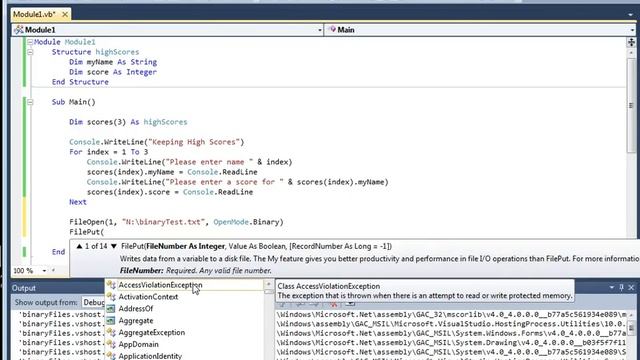
Task: Open Output panel window position menu arrow
Action: (611, 288)
